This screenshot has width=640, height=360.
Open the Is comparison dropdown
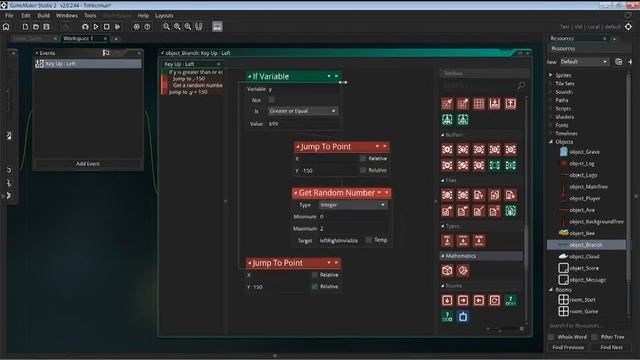coord(302,111)
